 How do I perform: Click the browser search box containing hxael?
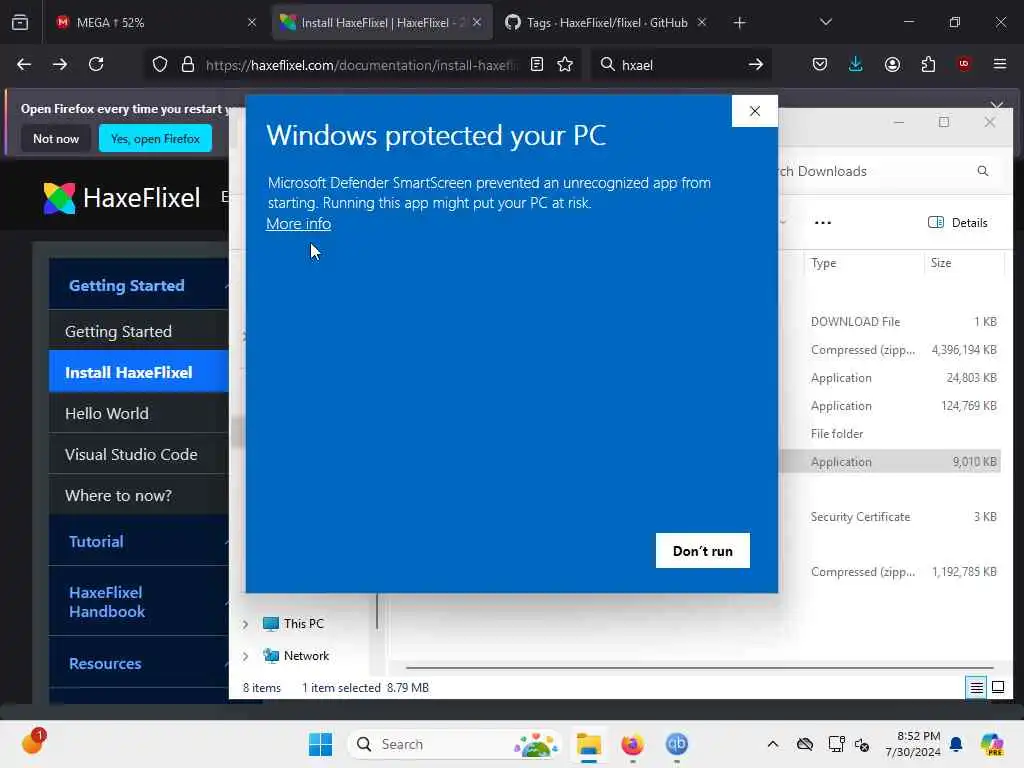[x=679, y=65]
